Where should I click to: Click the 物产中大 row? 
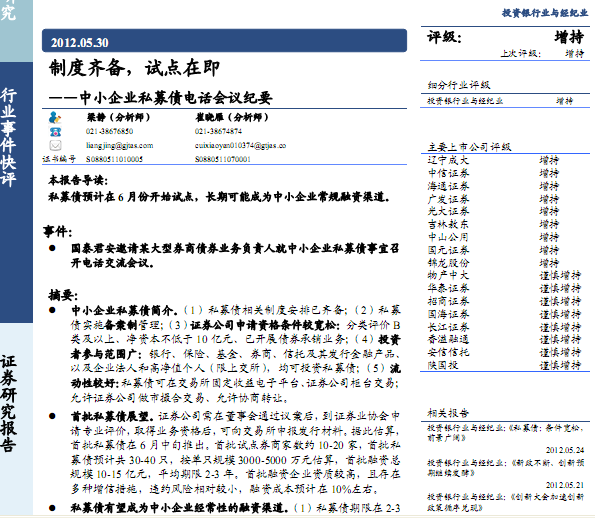[505, 276]
